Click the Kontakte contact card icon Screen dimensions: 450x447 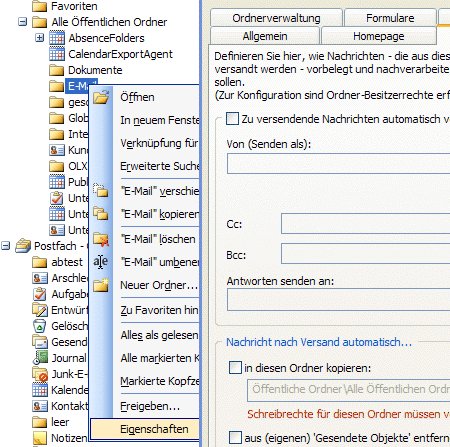point(40,406)
